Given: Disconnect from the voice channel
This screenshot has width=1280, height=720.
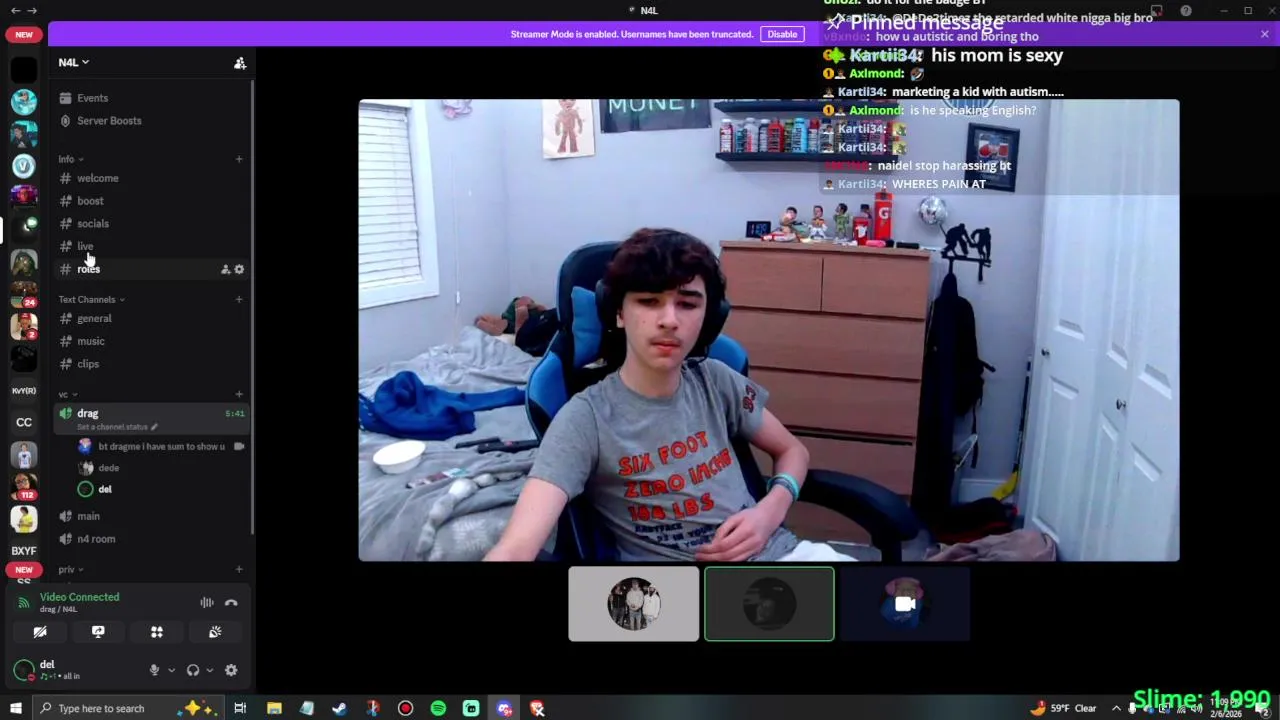Looking at the screenshot, I should 231,603.
